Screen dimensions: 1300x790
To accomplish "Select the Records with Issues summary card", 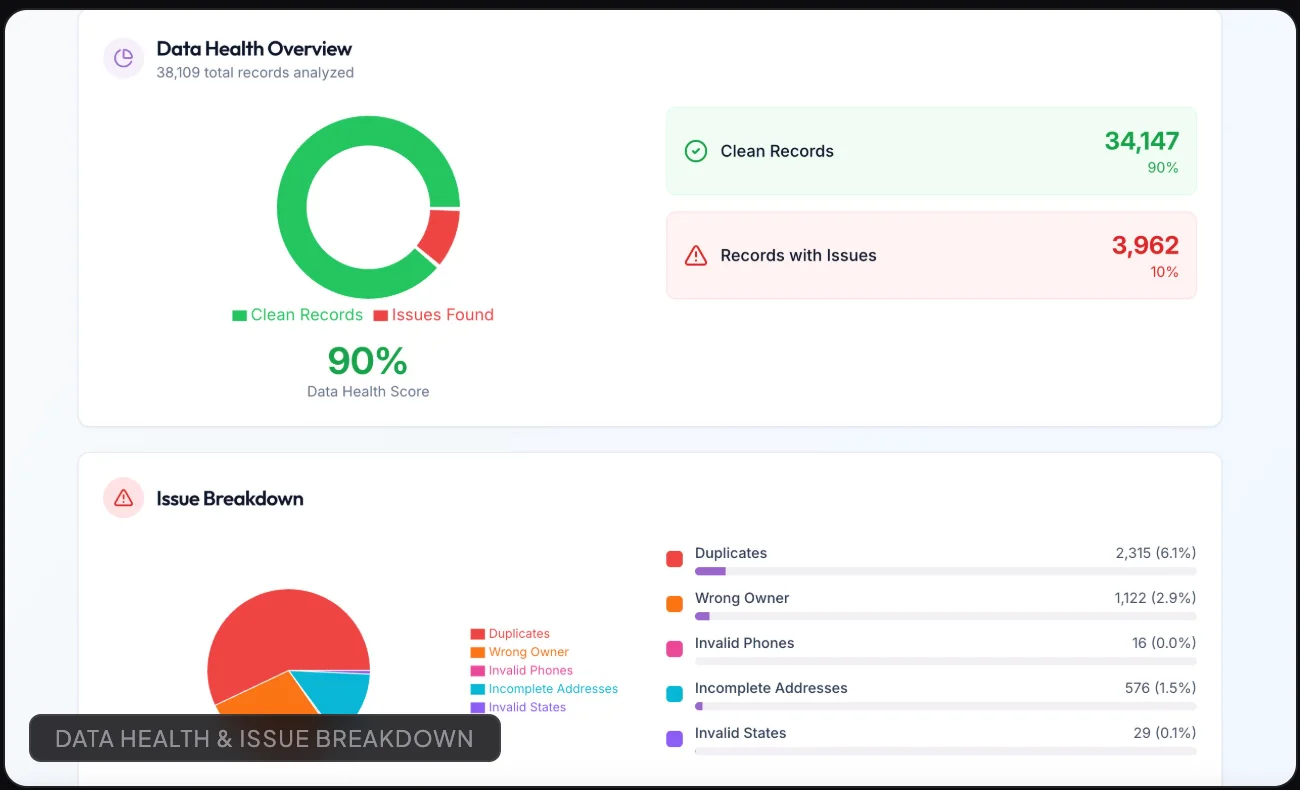I will pyautogui.click(x=931, y=255).
